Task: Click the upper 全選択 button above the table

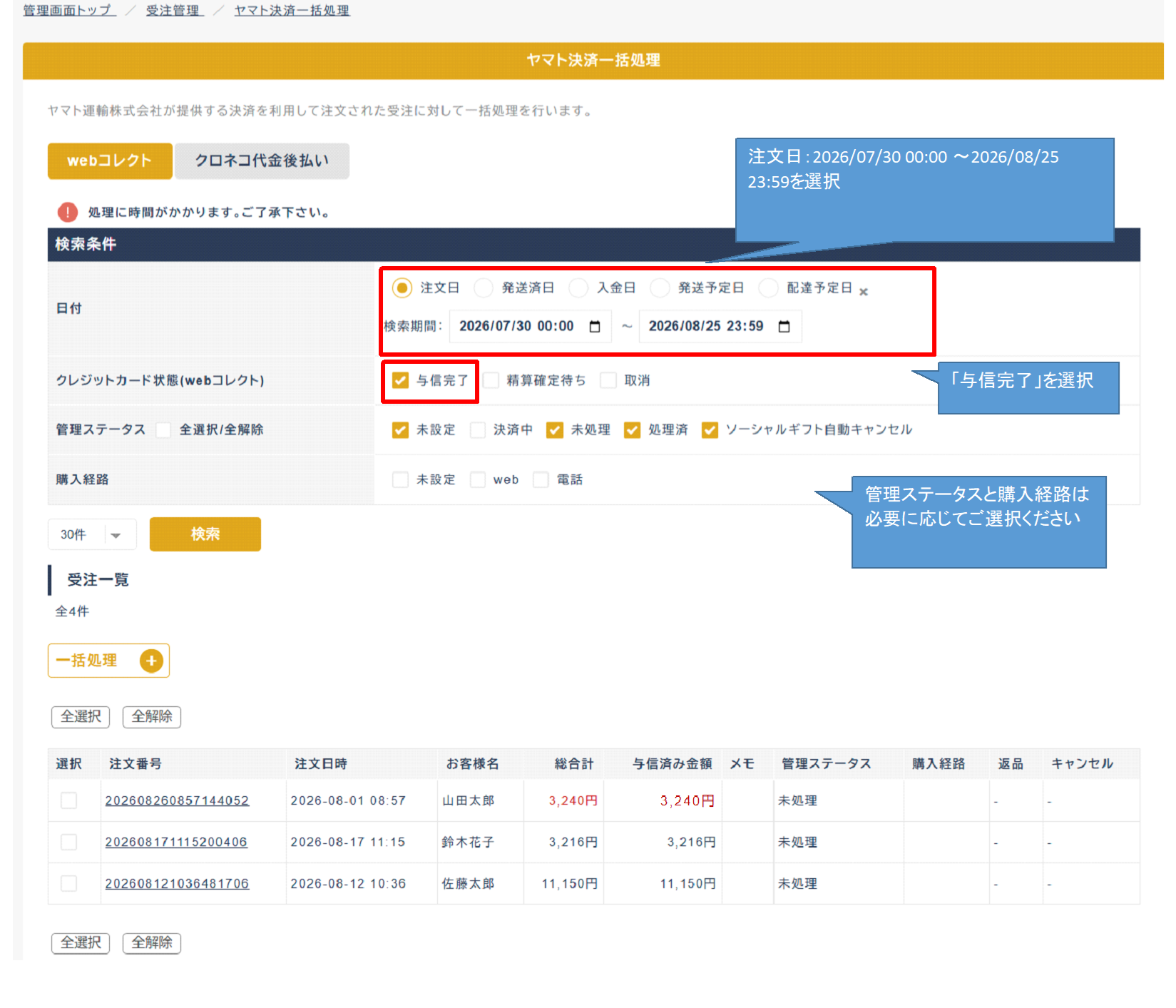Action: click(x=81, y=717)
